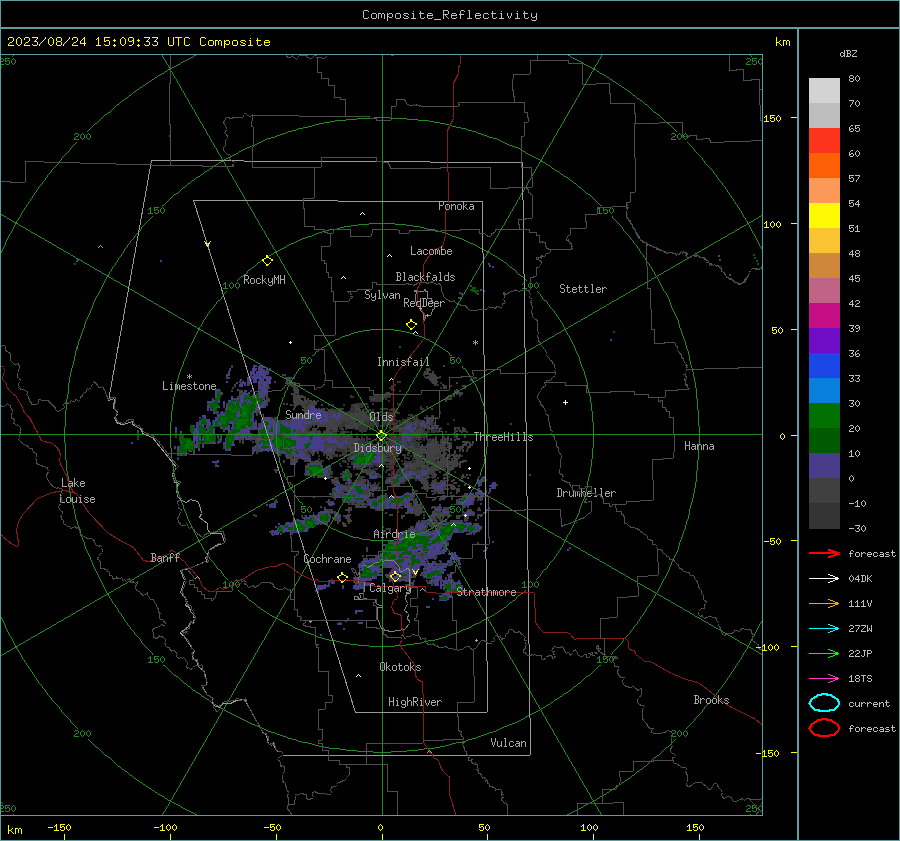Viewport: 900px width, 841px height.
Task: Pick the green 22JP arrow
Action: pyautogui.click(x=824, y=653)
